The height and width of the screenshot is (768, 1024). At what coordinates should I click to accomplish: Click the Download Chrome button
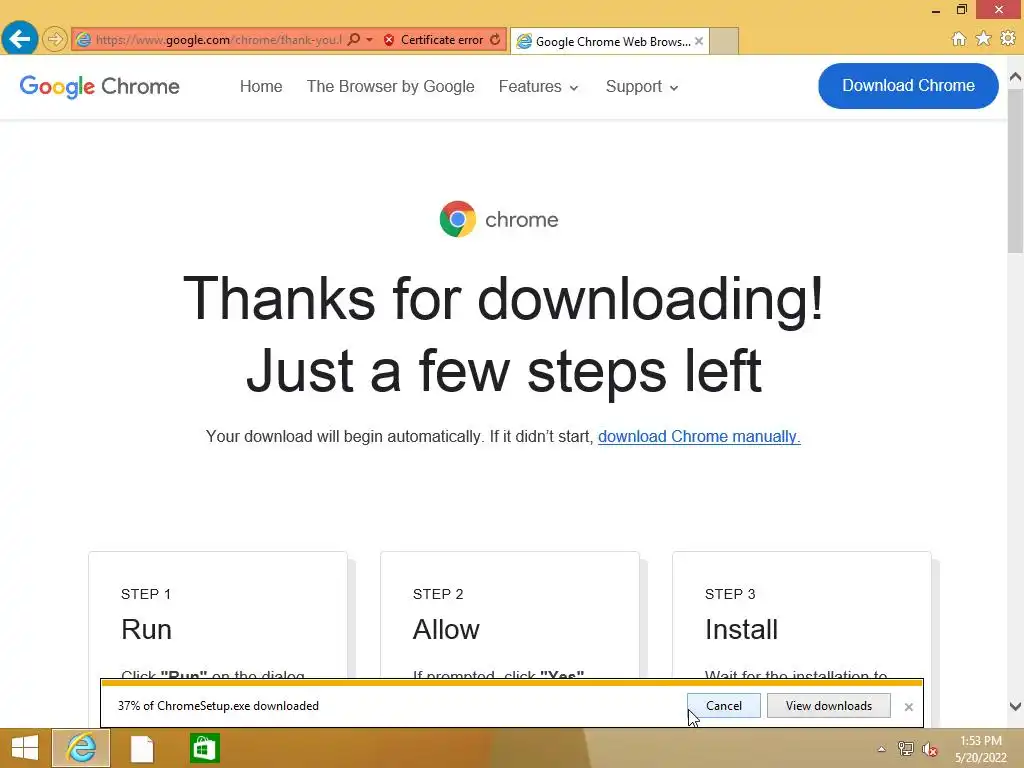pyautogui.click(x=908, y=86)
